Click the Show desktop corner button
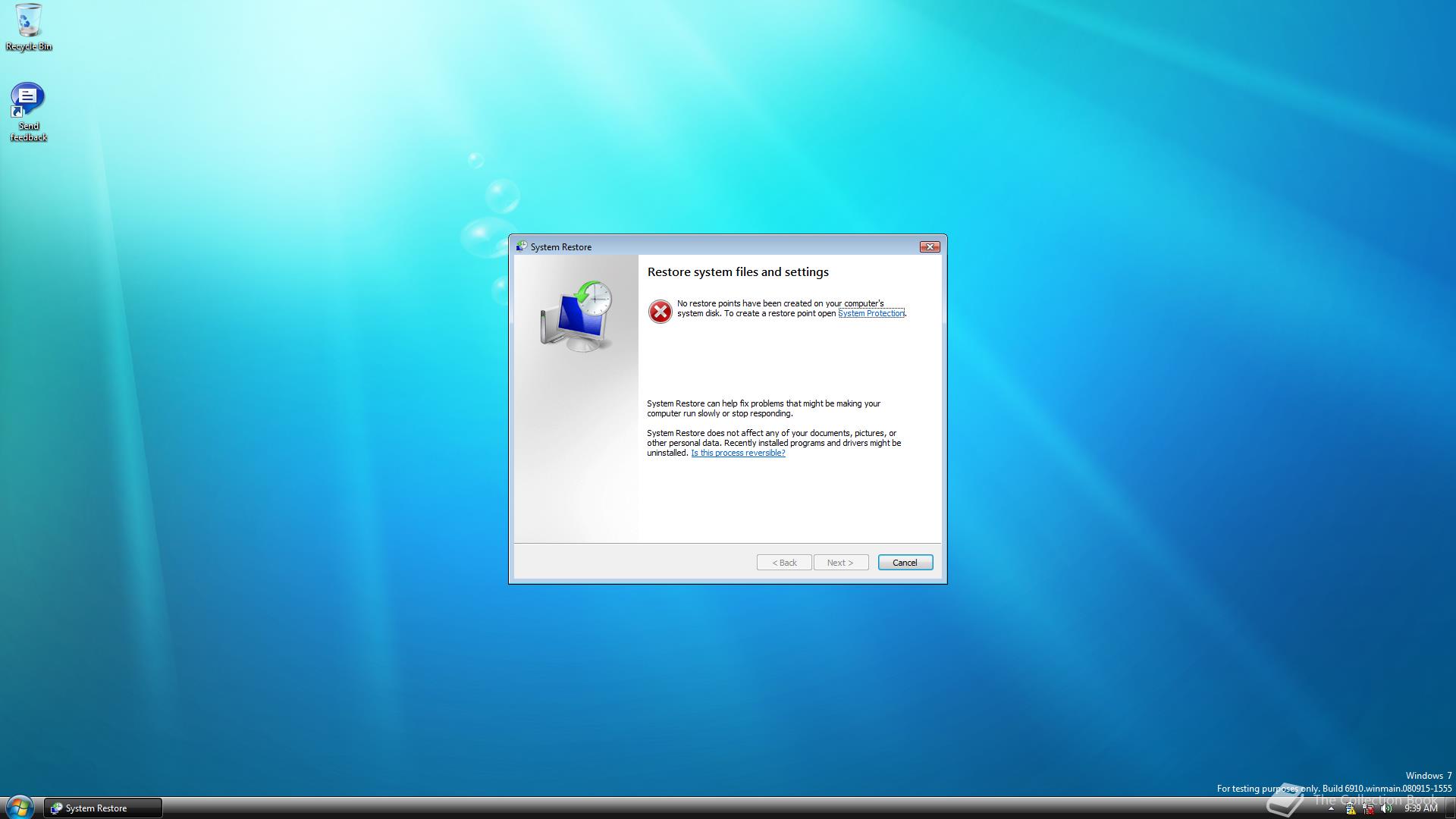This screenshot has height=819, width=1456. point(1450,808)
